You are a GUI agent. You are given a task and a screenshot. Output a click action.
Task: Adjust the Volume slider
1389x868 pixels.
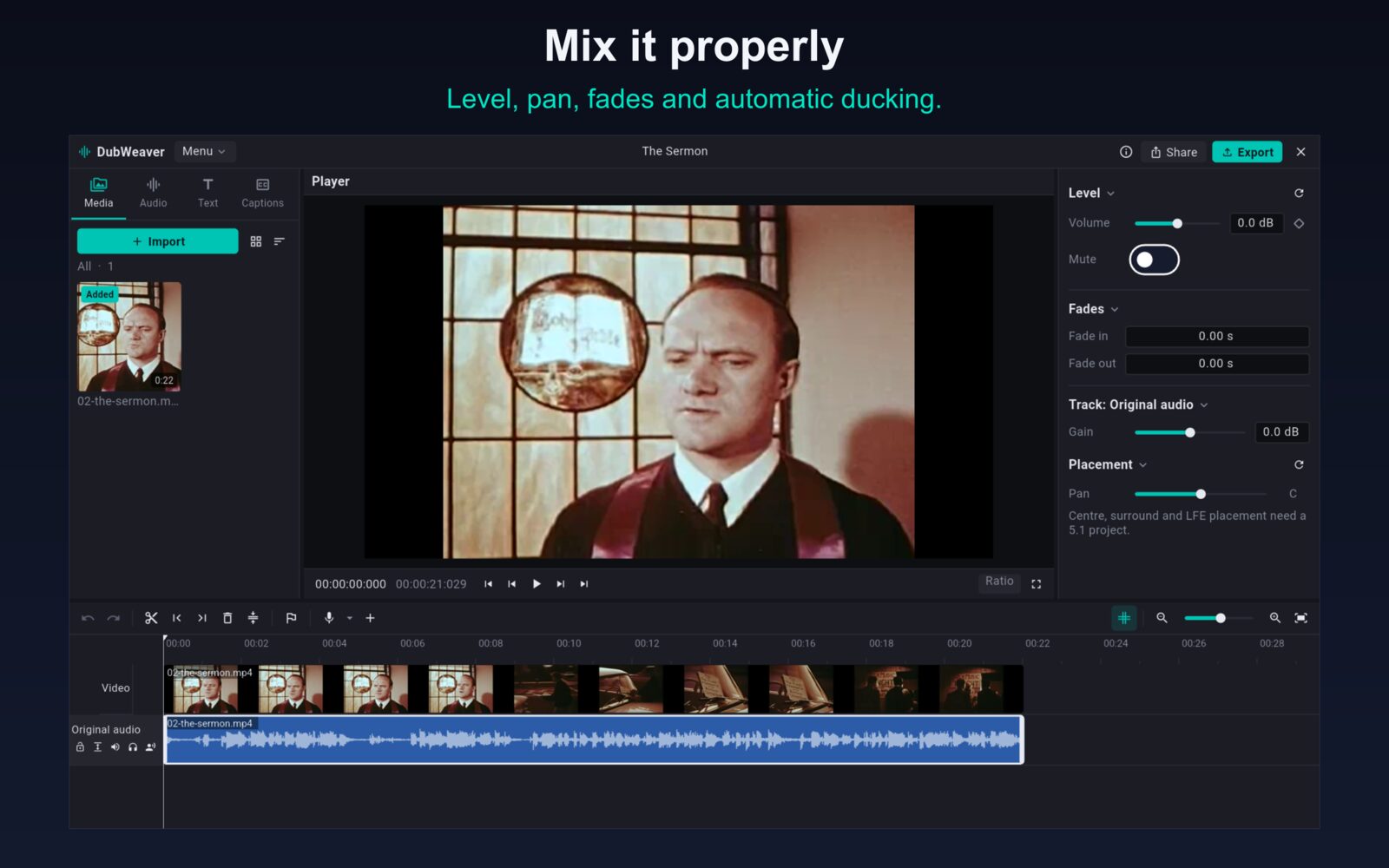point(1177,223)
